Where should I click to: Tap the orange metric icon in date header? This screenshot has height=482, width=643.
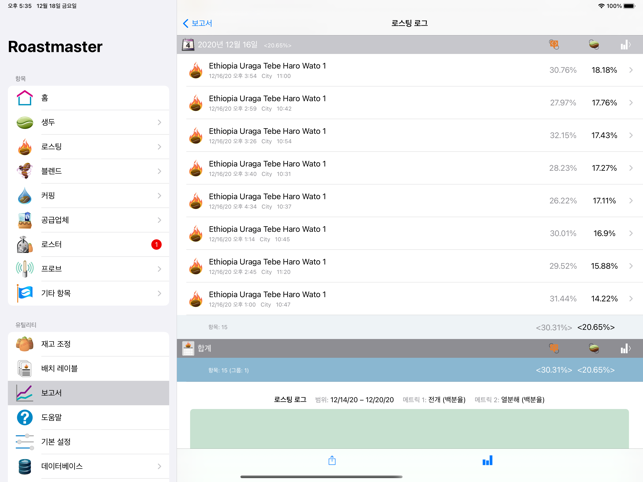click(x=554, y=44)
